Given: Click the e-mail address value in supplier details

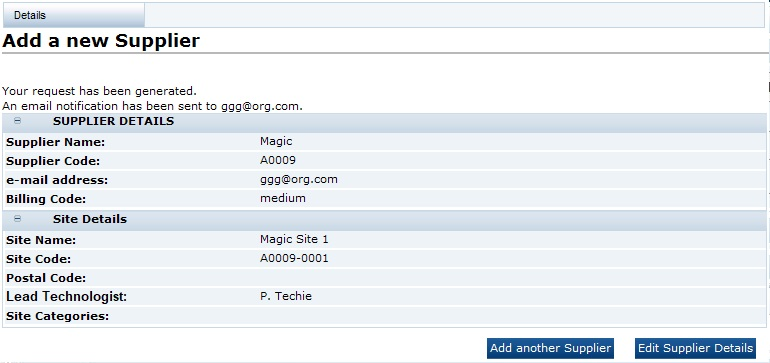Looking at the screenshot, I should pyautogui.click(x=299, y=180).
